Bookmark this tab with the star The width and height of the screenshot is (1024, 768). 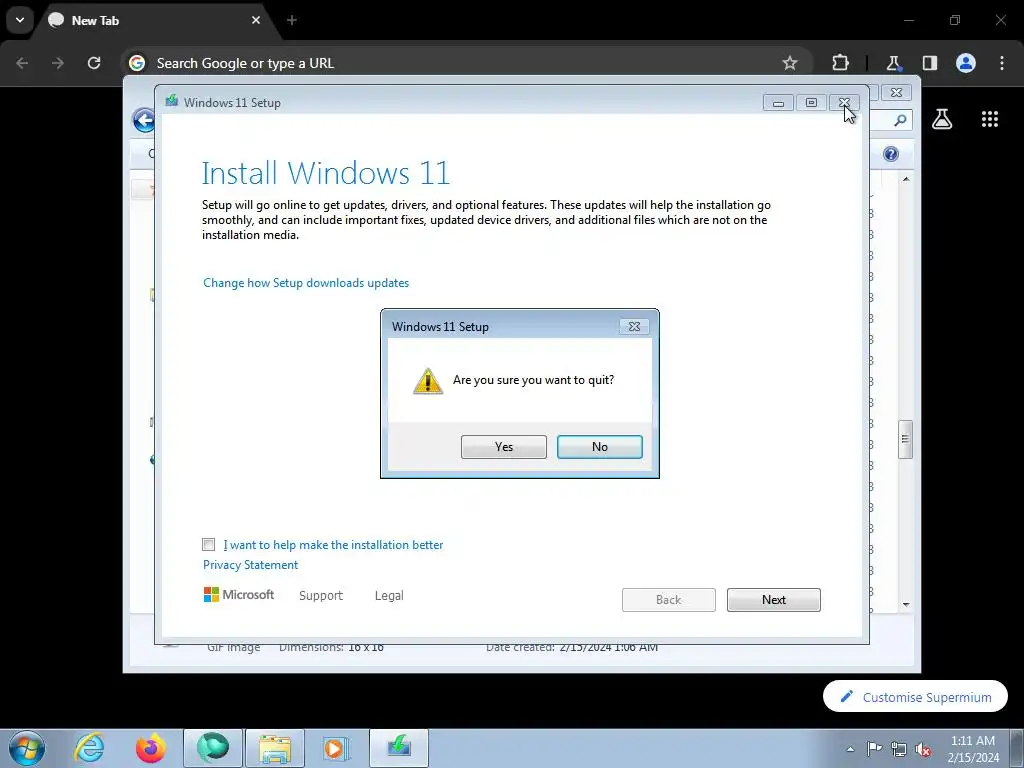pyautogui.click(x=790, y=63)
